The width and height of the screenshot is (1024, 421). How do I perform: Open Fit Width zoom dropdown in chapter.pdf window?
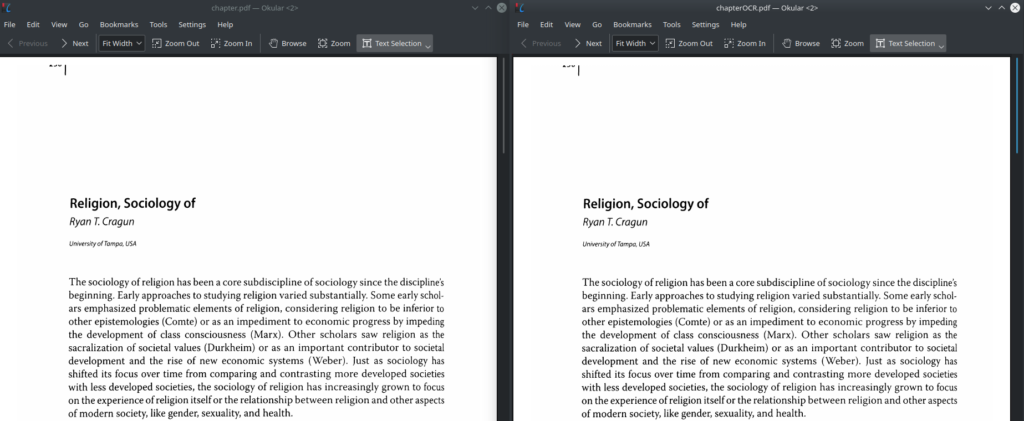(x=122, y=44)
